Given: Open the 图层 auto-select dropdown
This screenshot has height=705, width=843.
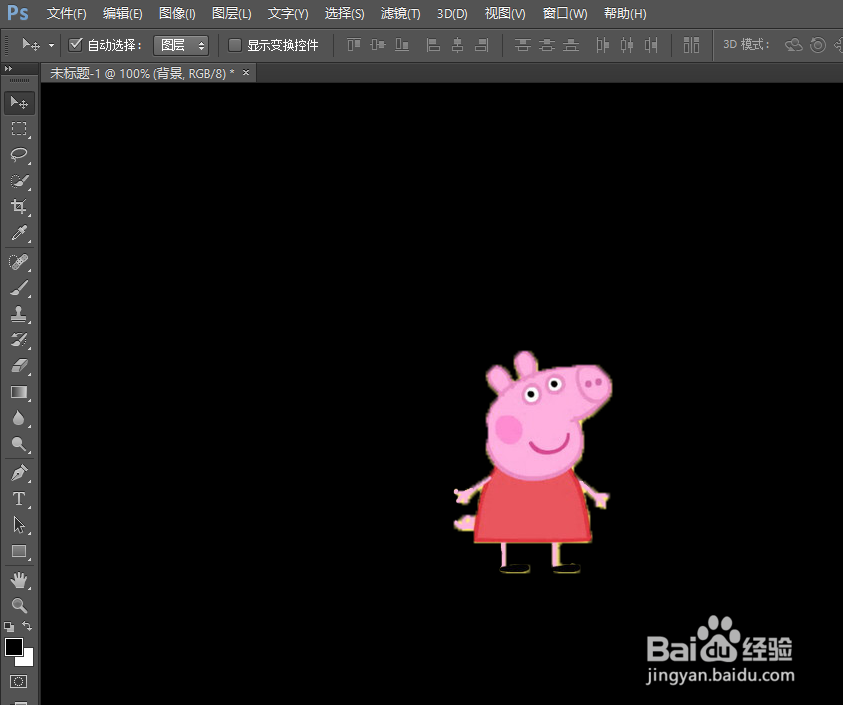Looking at the screenshot, I should [181, 45].
